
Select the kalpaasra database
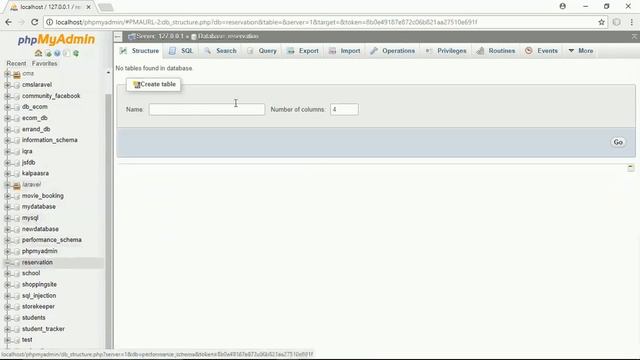pos(36,173)
